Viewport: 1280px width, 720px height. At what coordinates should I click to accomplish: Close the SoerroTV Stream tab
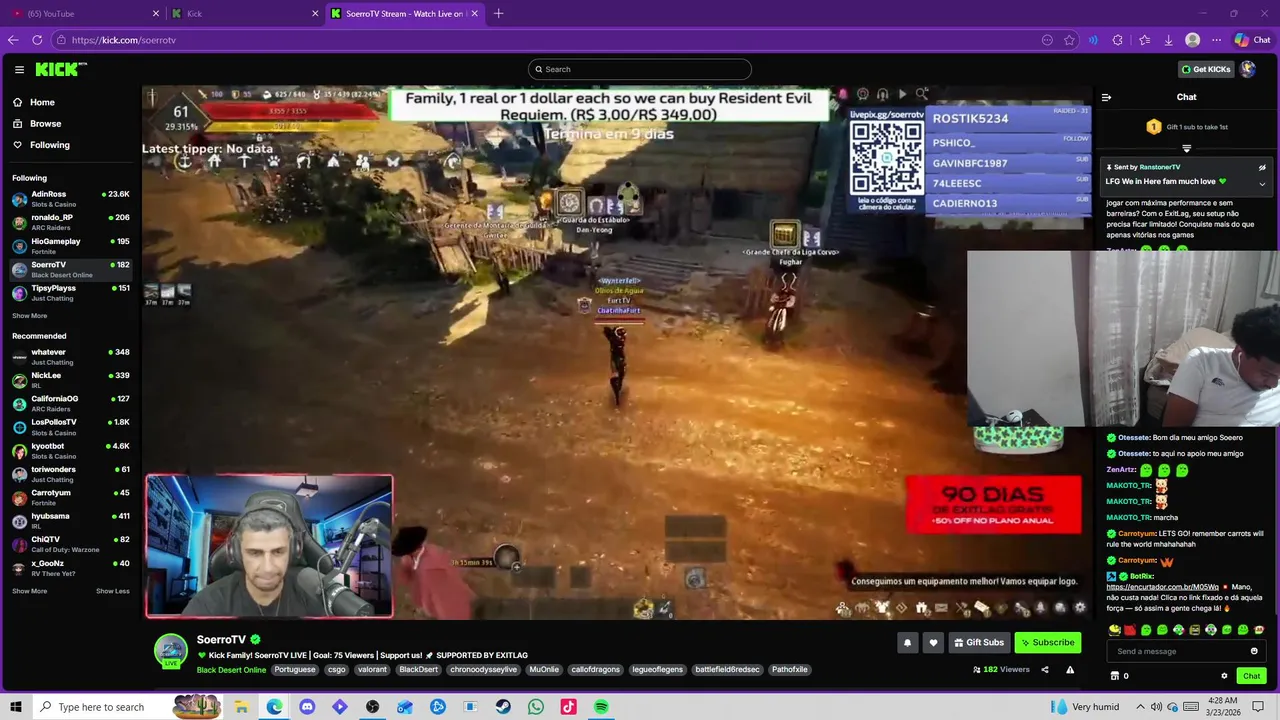pyautogui.click(x=474, y=14)
